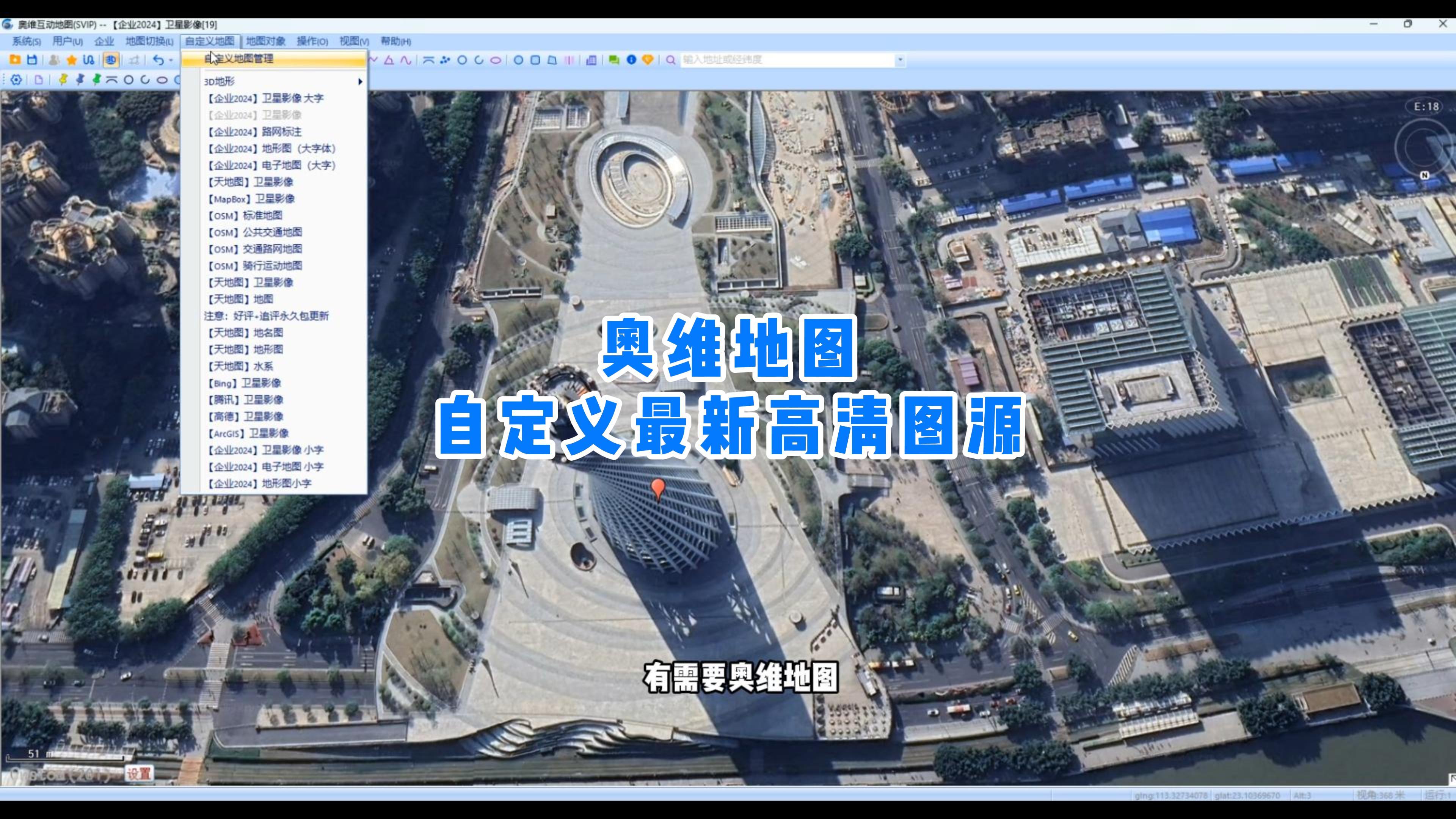Open the green chat bubbles icon
This screenshot has width=1456, height=819.
pos(614,60)
